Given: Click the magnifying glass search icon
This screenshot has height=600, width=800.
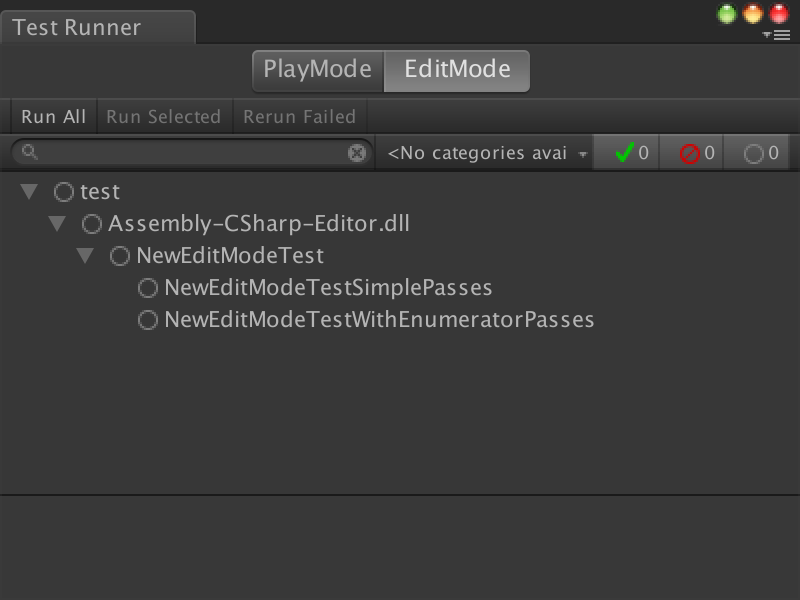Looking at the screenshot, I should point(30,153).
